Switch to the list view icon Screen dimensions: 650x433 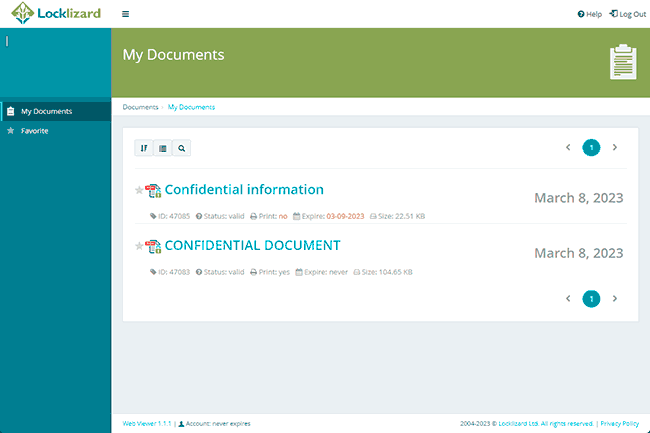point(162,148)
